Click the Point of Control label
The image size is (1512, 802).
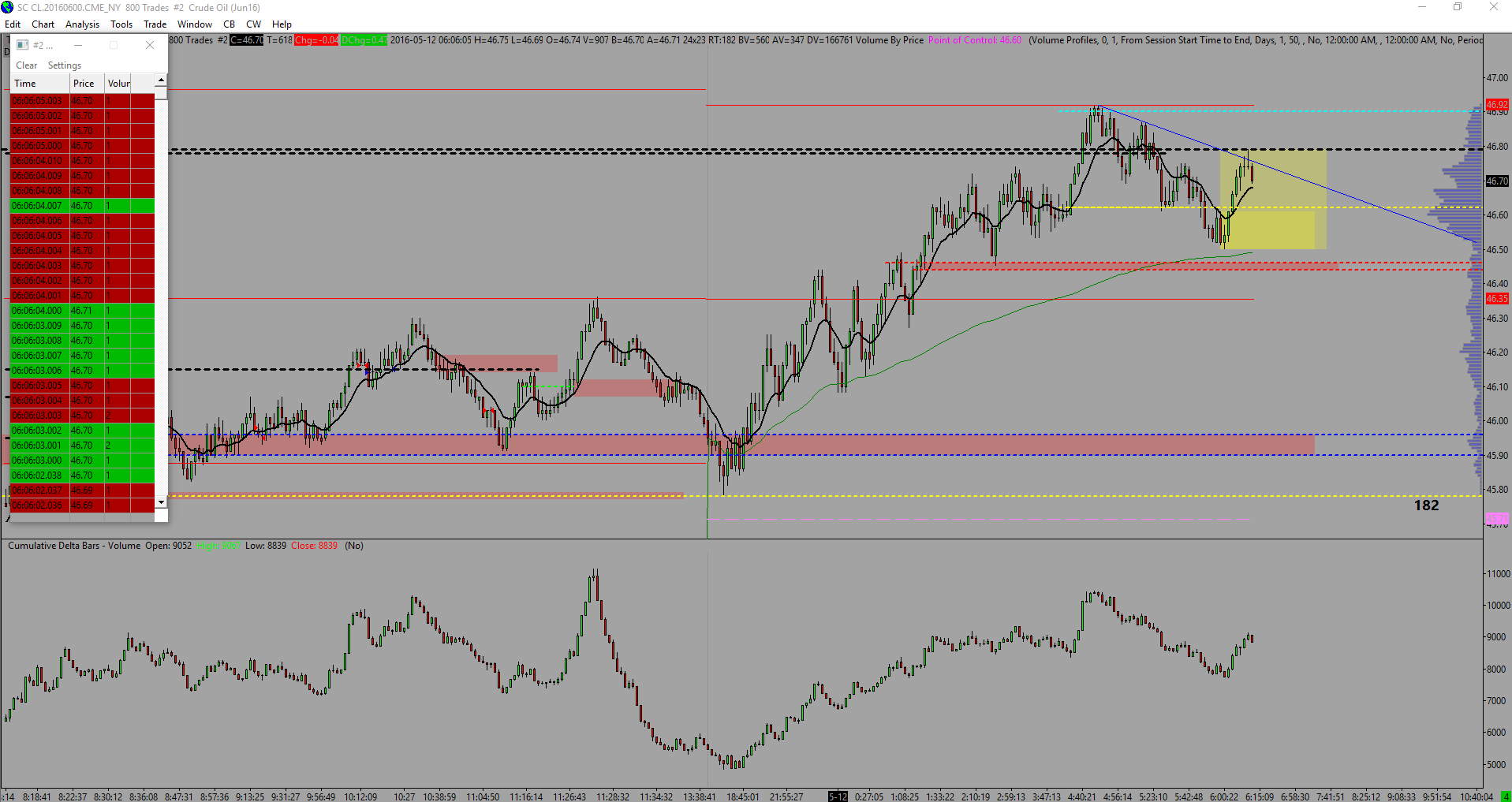click(x=975, y=40)
